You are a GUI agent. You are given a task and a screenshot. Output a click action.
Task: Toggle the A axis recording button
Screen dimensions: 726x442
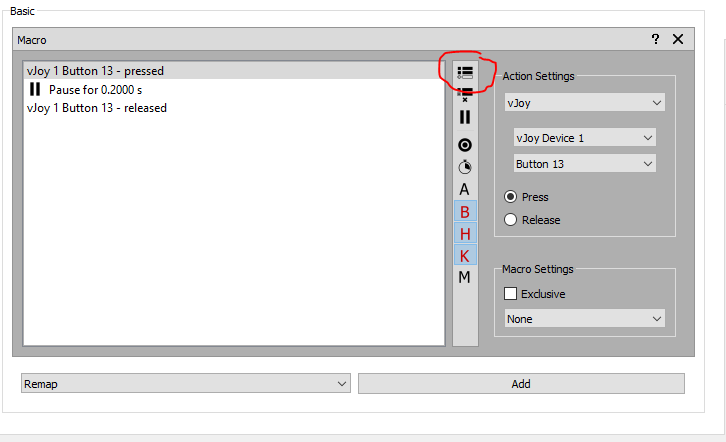[464, 189]
